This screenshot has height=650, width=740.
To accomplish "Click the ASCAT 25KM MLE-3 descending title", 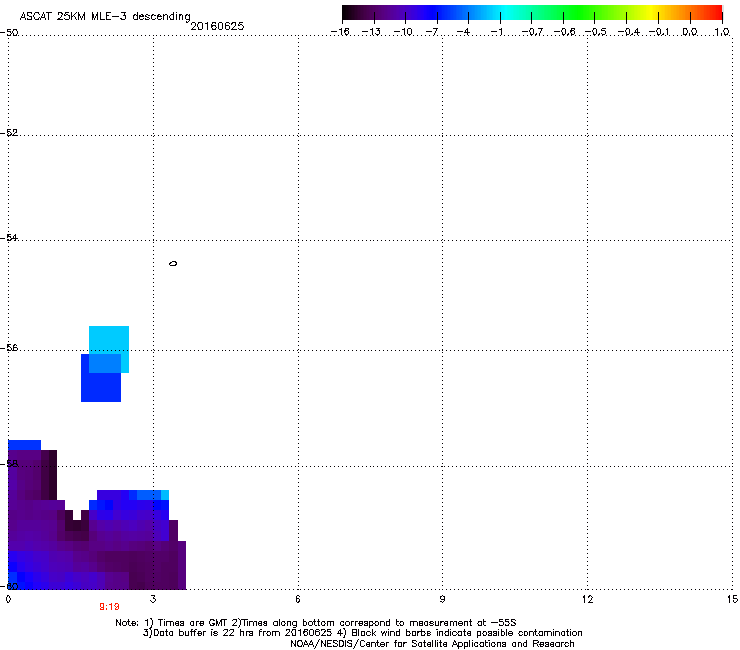I will (x=105, y=16).
